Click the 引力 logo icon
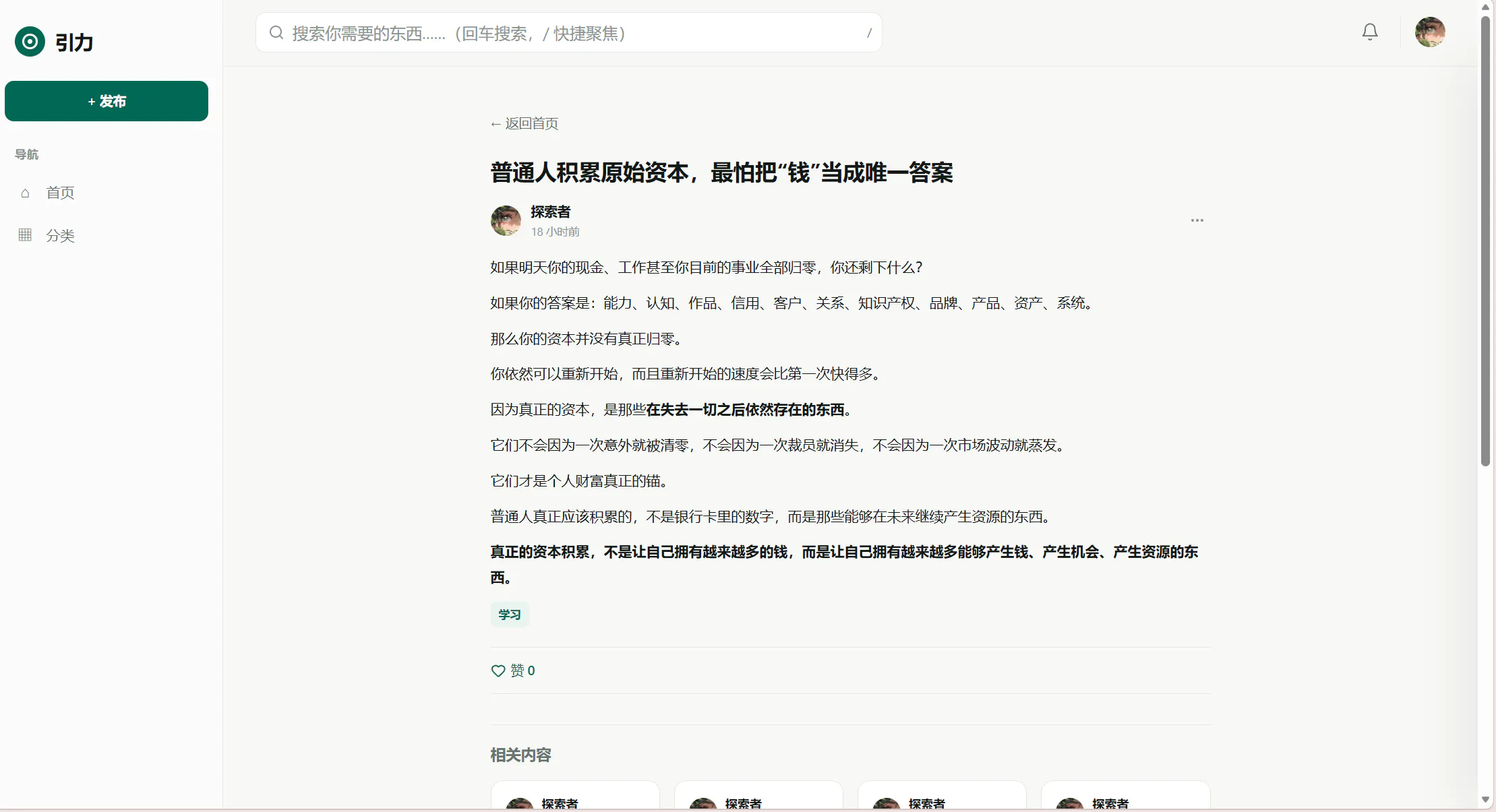The image size is (1496, 812). (x=30, y=42)
